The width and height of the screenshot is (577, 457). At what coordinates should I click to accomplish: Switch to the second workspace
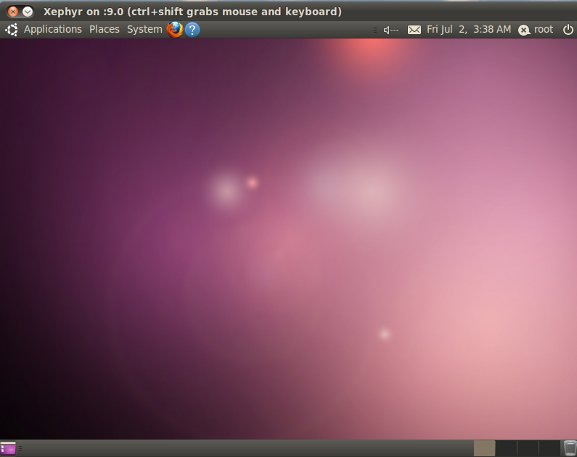pos(506,448)
